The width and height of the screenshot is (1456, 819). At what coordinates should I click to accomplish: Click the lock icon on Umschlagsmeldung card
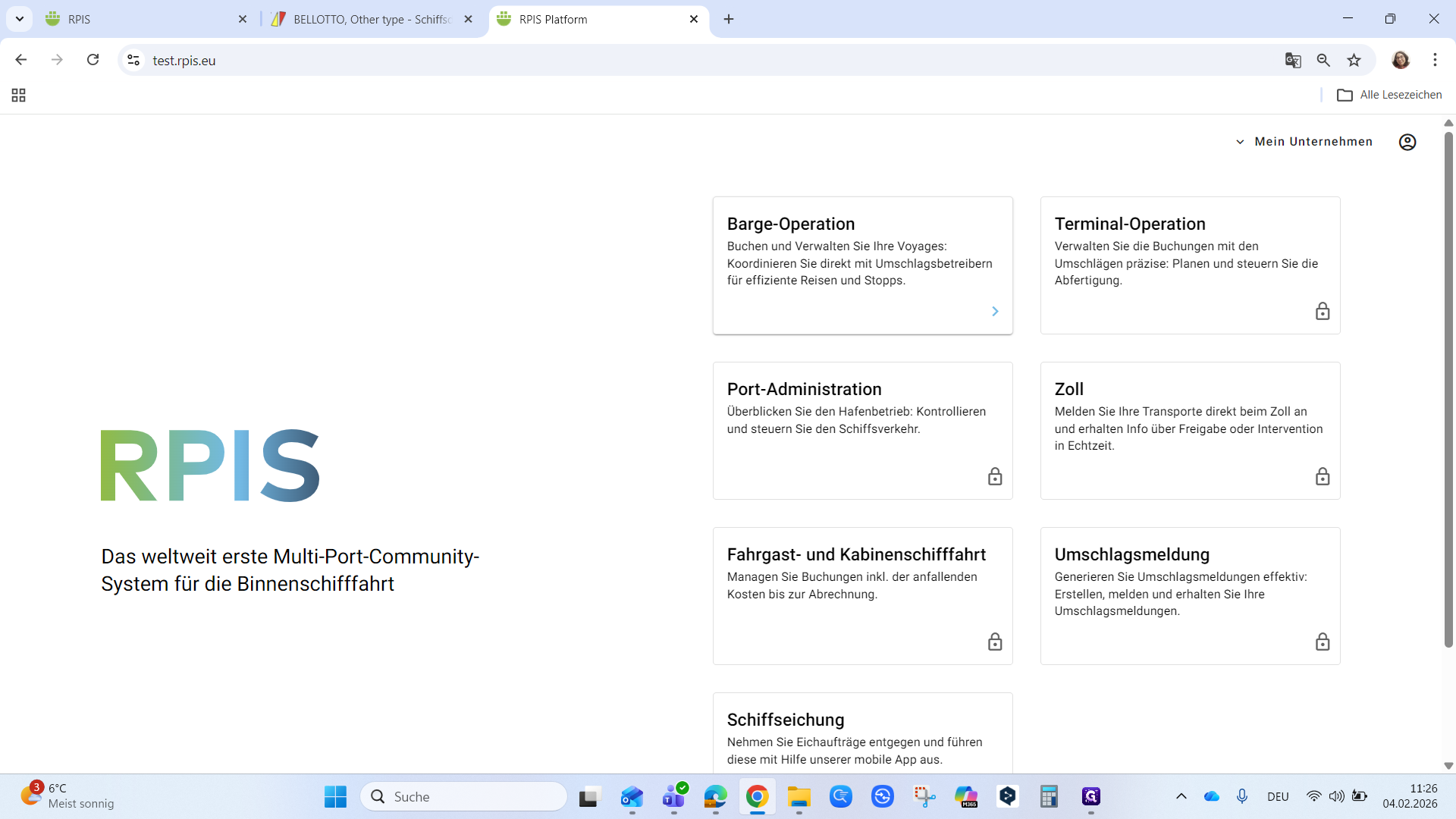tap(1322, 642)
